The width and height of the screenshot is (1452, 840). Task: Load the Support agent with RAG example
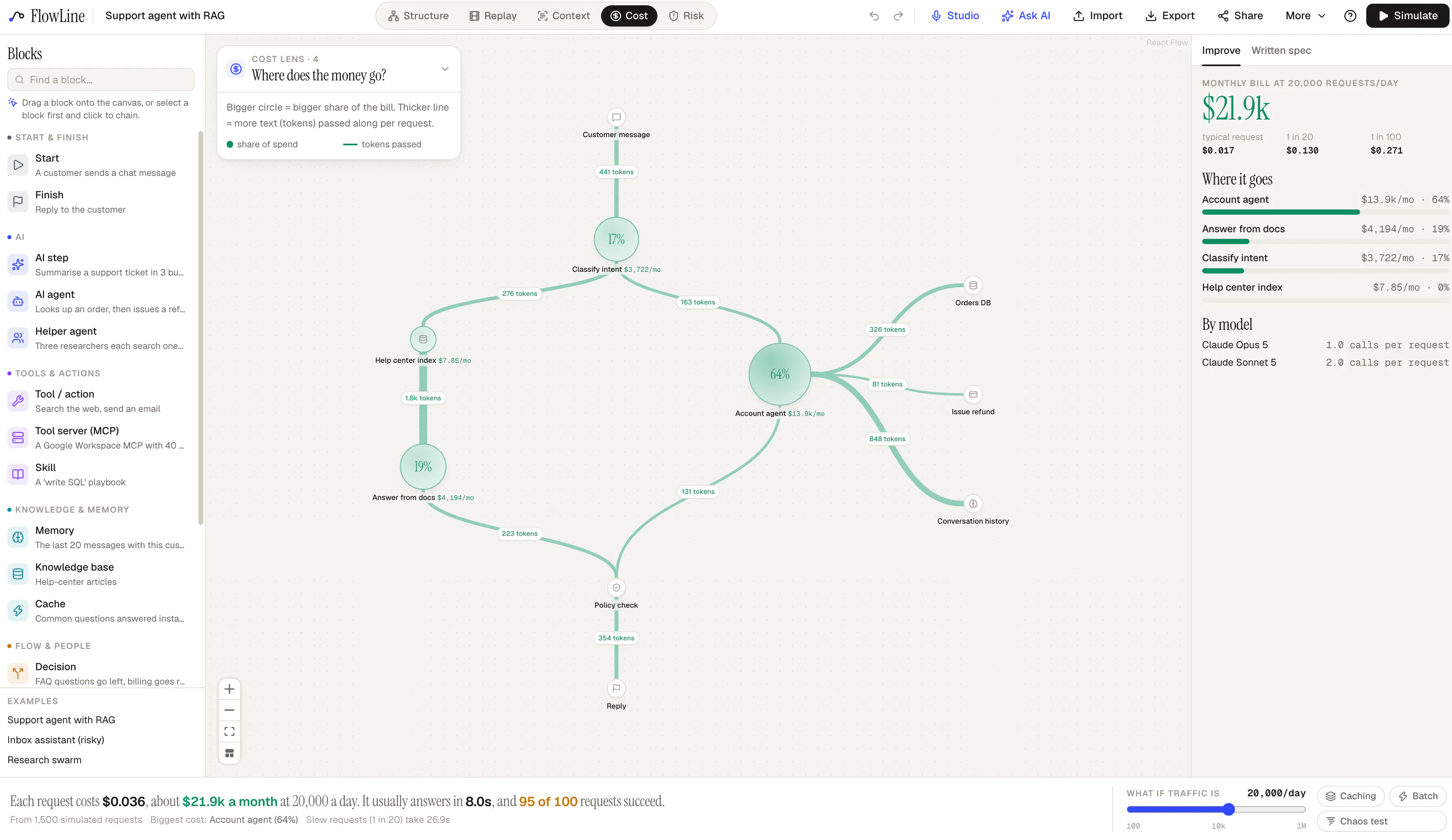[x=61, y=720]
